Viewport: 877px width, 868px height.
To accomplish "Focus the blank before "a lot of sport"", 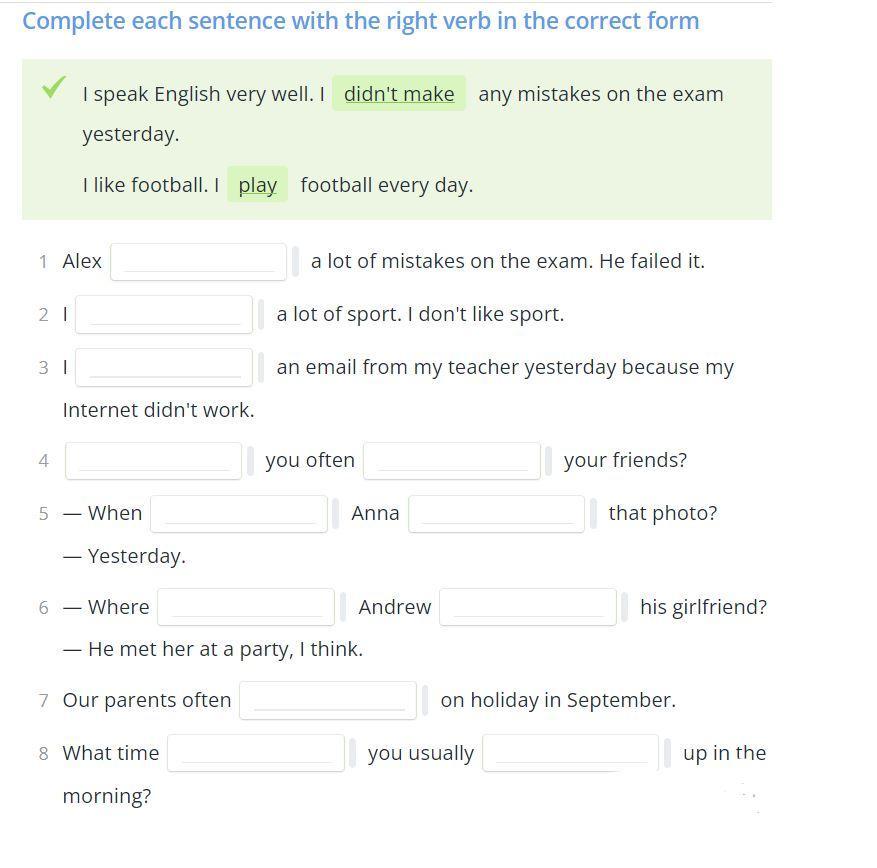I will pyautogui.click(x=164, y=315).
